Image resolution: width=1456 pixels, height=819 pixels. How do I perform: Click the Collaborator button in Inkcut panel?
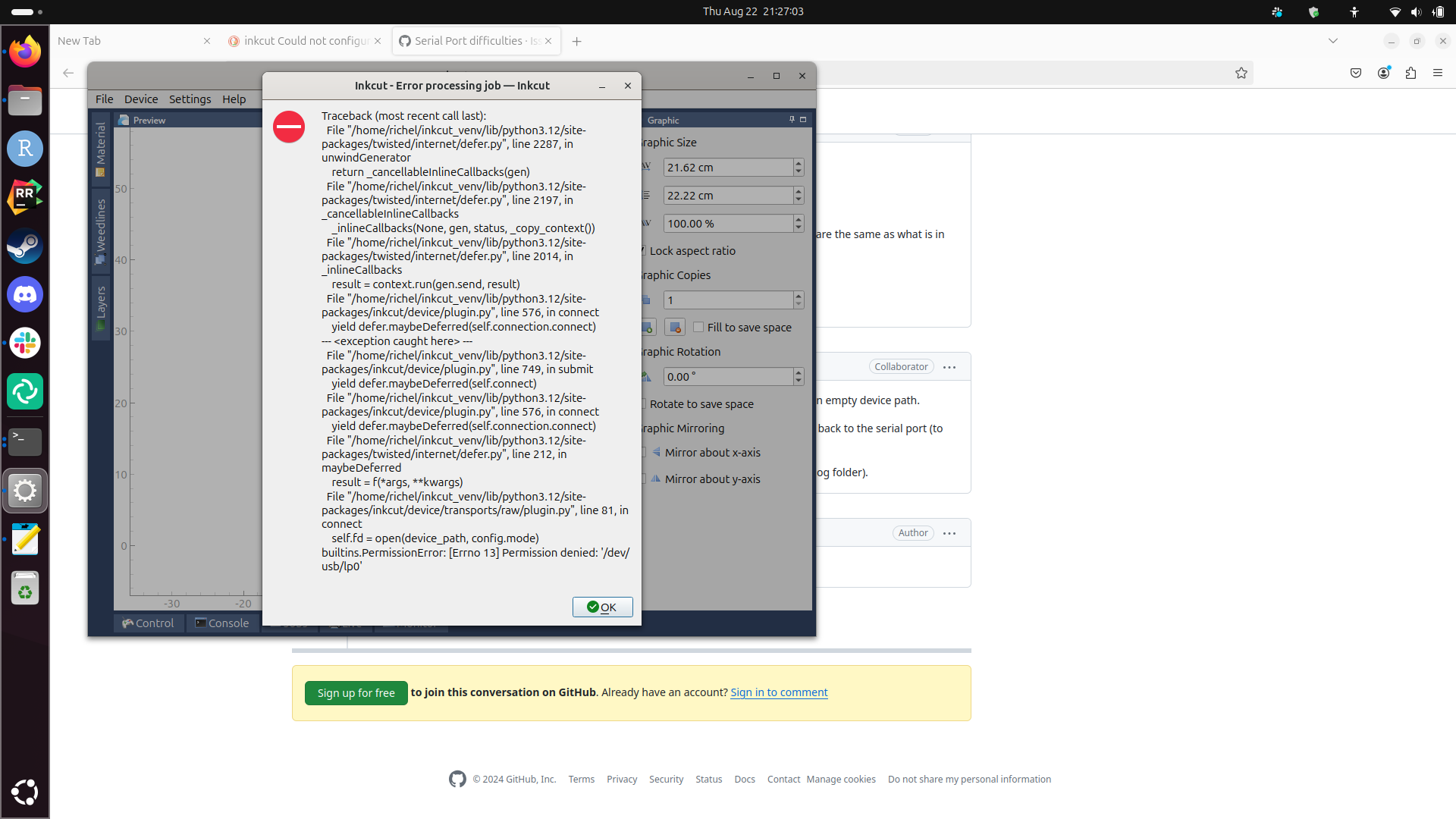point(899,366)
